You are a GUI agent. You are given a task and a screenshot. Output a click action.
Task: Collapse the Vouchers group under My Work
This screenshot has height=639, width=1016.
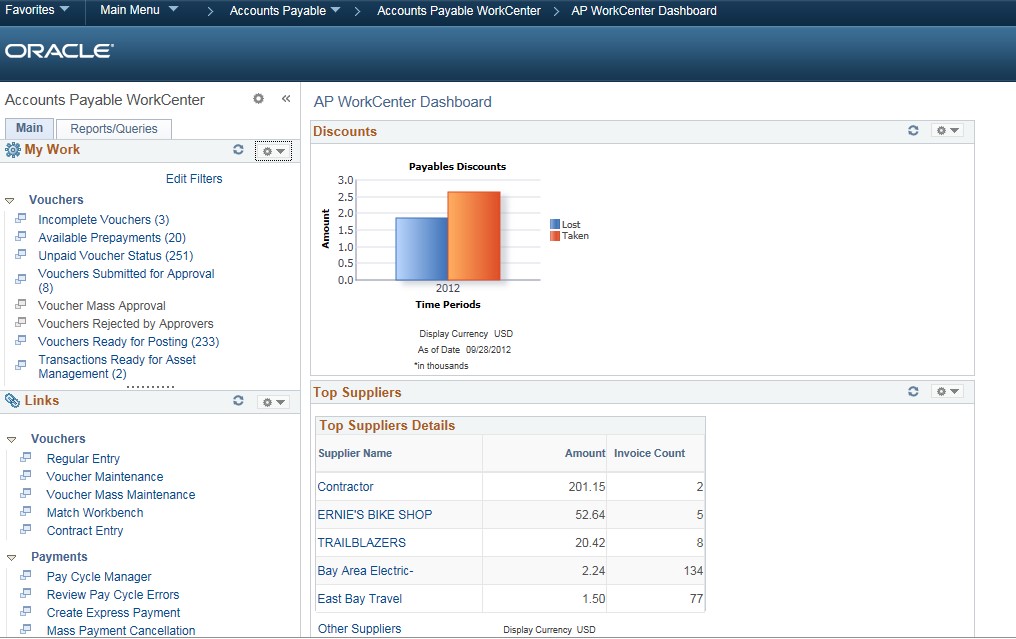10,201
